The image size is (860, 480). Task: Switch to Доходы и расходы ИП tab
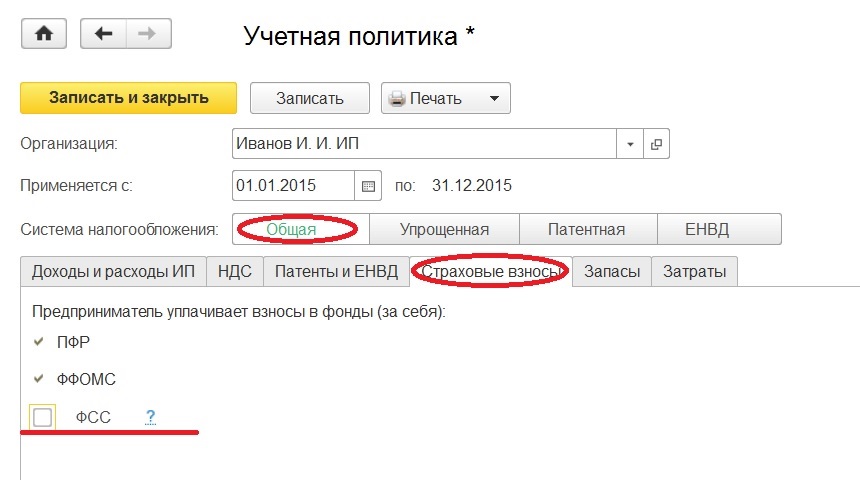pyautogui.click(x=114, y=272)
